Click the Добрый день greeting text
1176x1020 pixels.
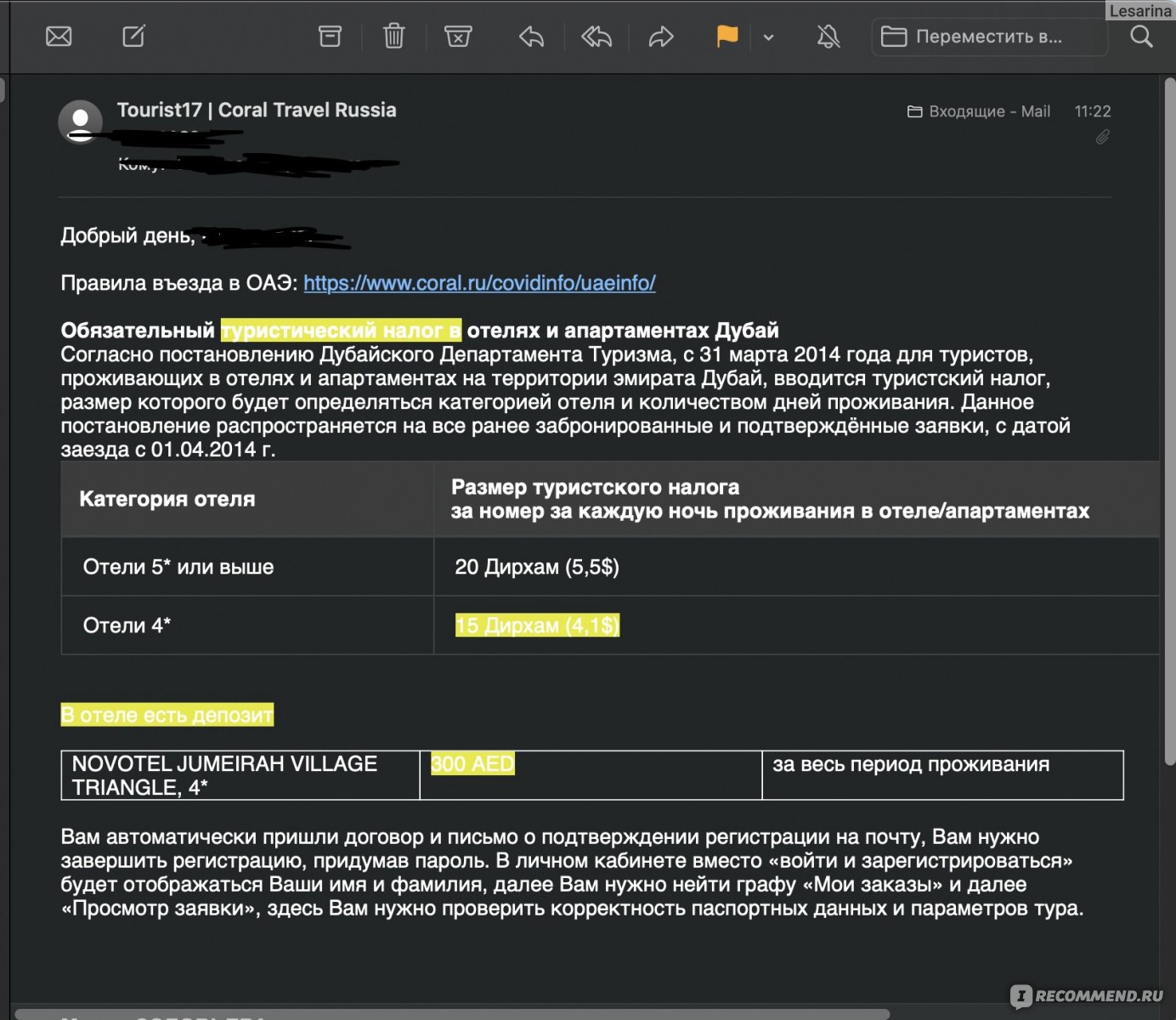127,235
